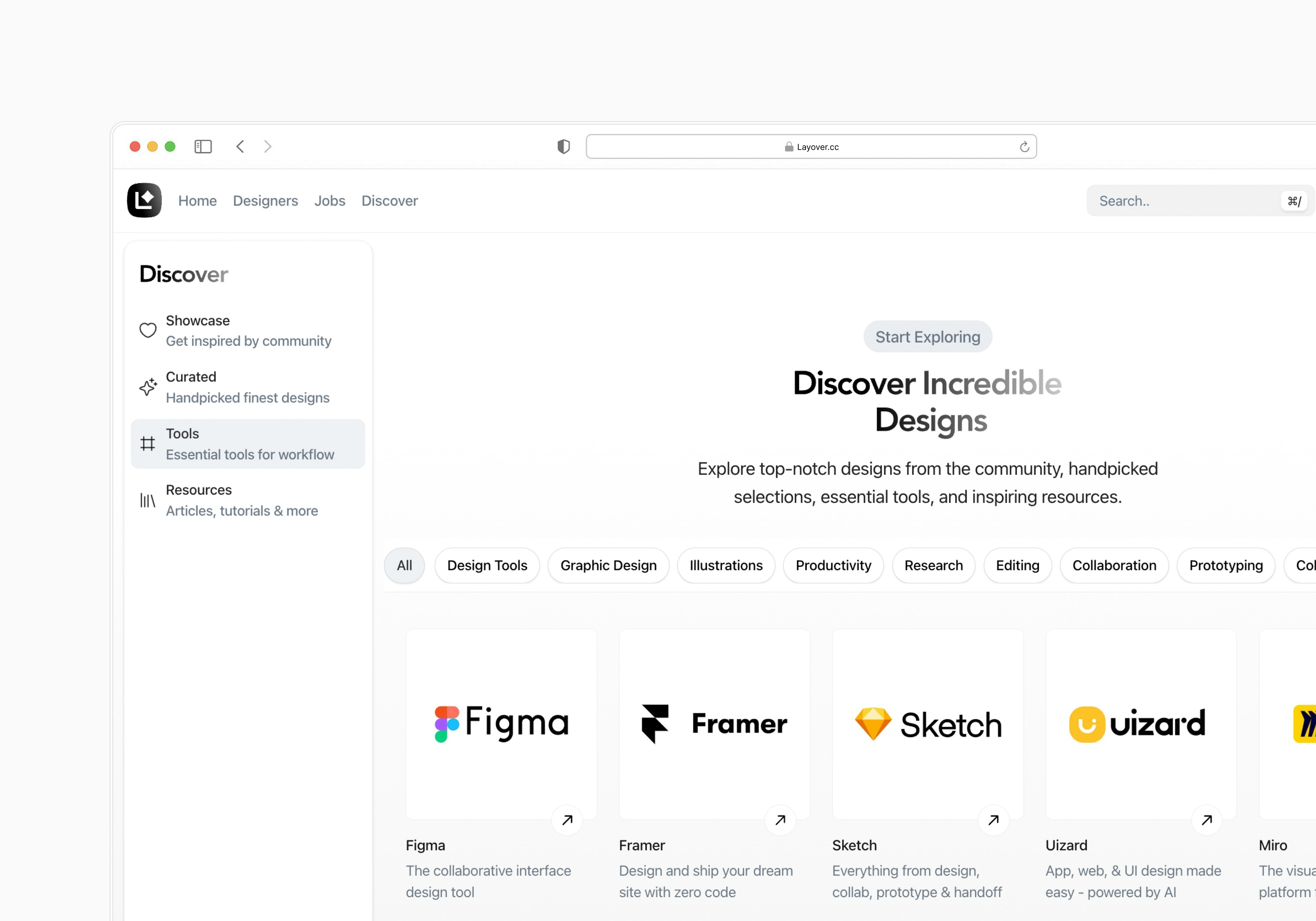Image resolution: width=1316 pixels, height=921 pixels.
Task: Select the All filter chip
Action: pyautogui.click(x=404, y=565)
